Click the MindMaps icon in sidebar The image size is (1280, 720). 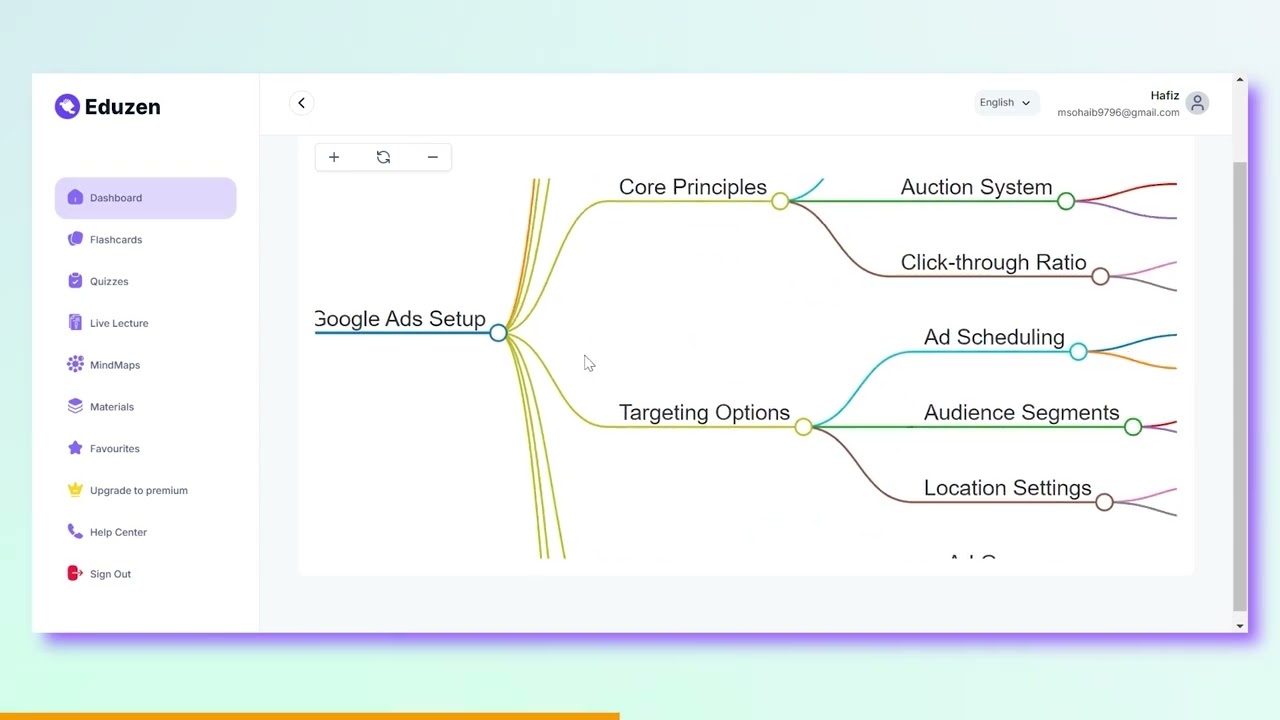click(x=75, y=364)
